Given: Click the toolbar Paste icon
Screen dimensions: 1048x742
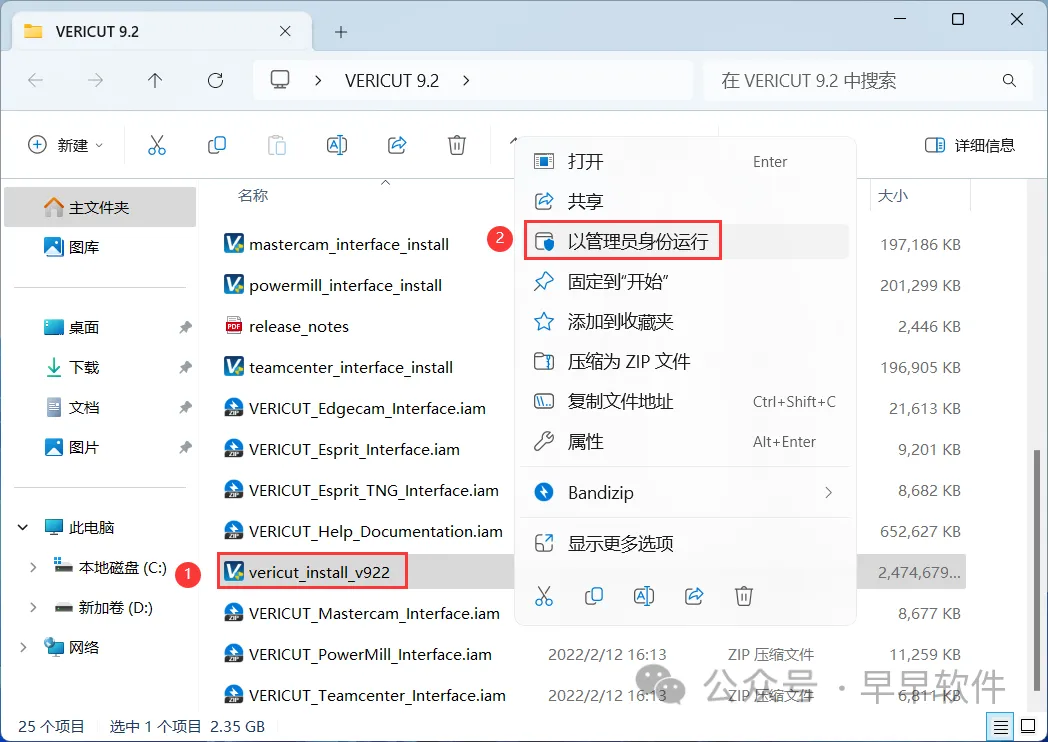Looking at the screenshot, I should (277, 145).
